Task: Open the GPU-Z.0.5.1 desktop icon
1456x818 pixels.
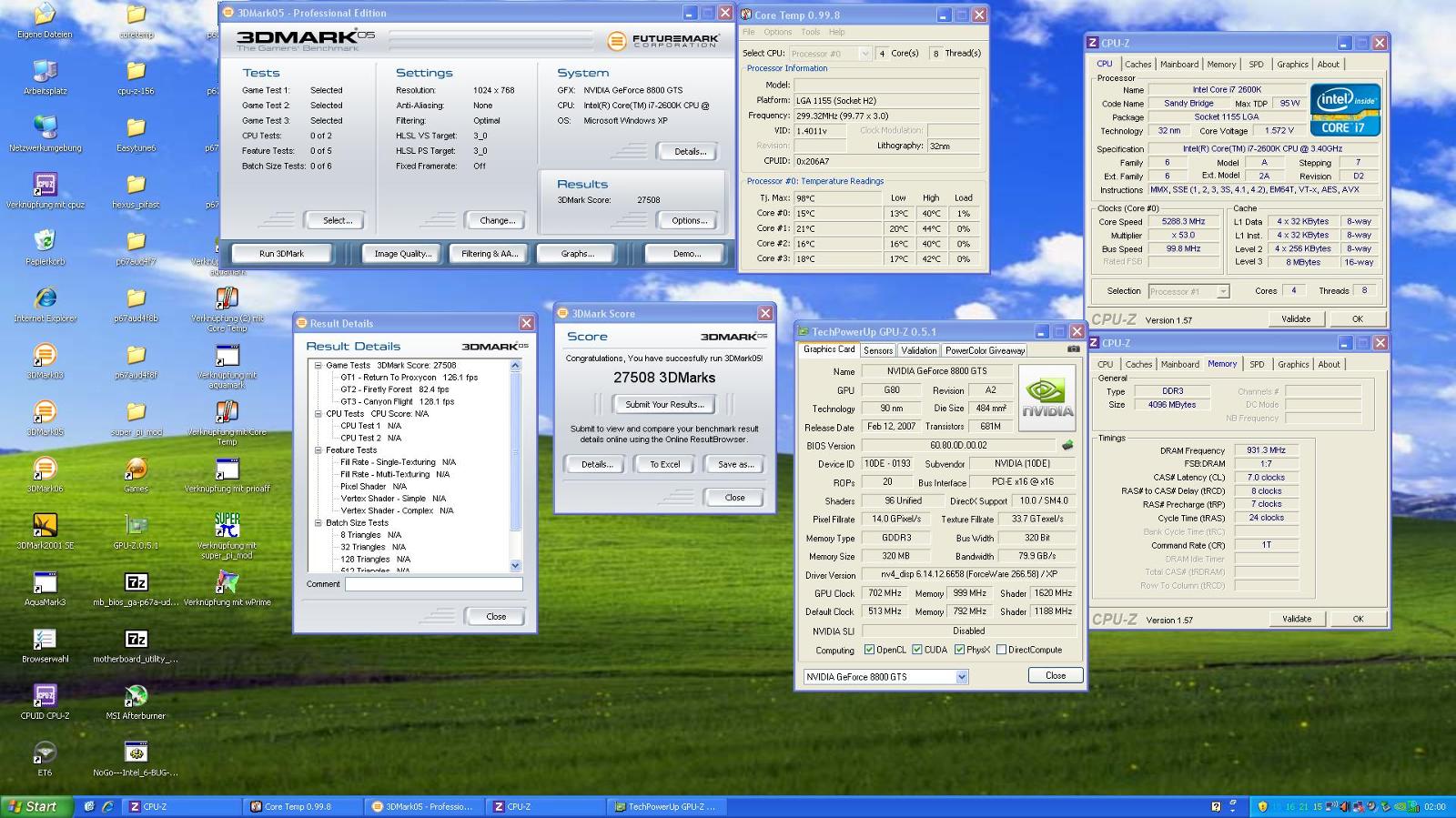Action: (x=136, y=525)
